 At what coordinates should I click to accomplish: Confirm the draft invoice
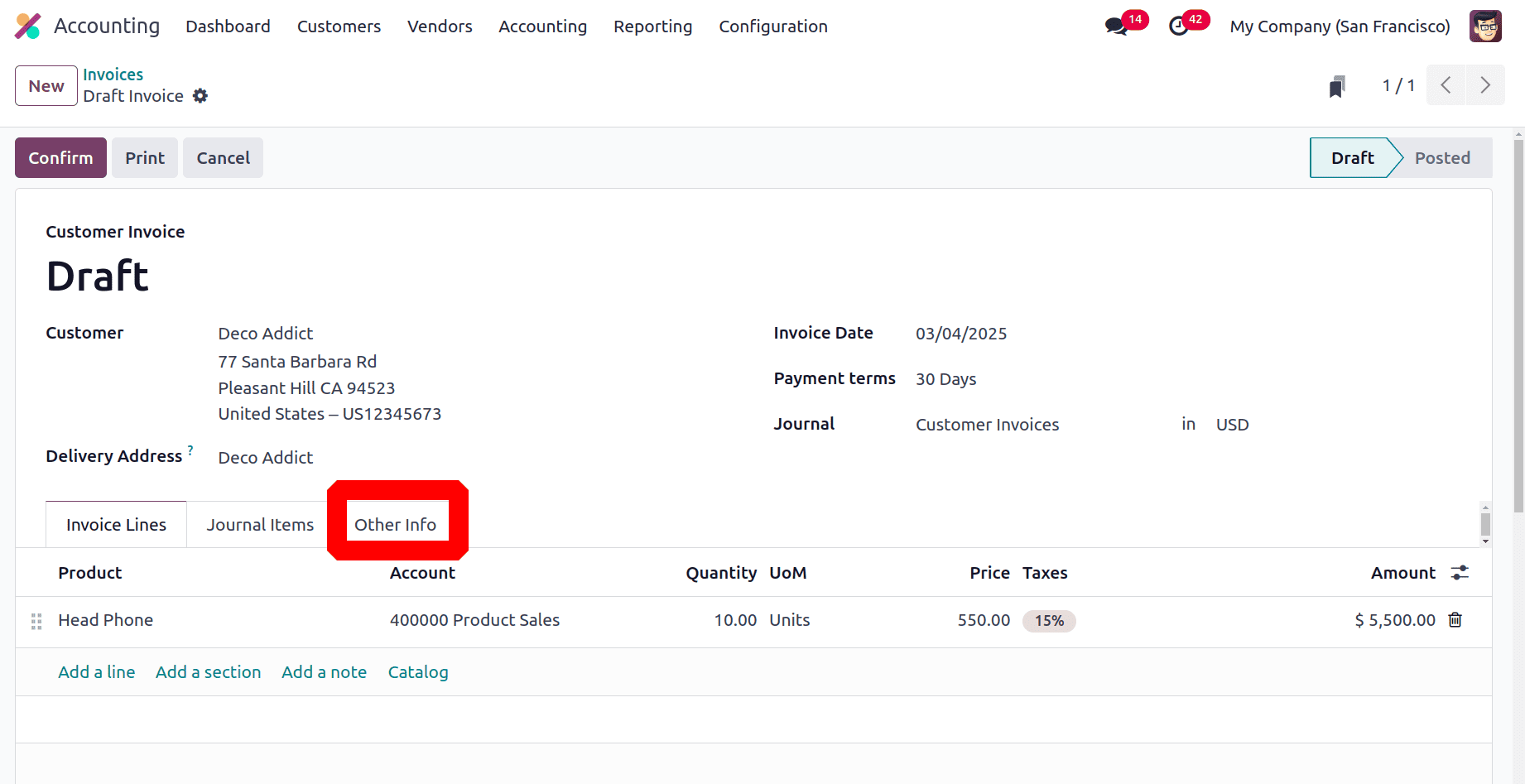[60, 157]
